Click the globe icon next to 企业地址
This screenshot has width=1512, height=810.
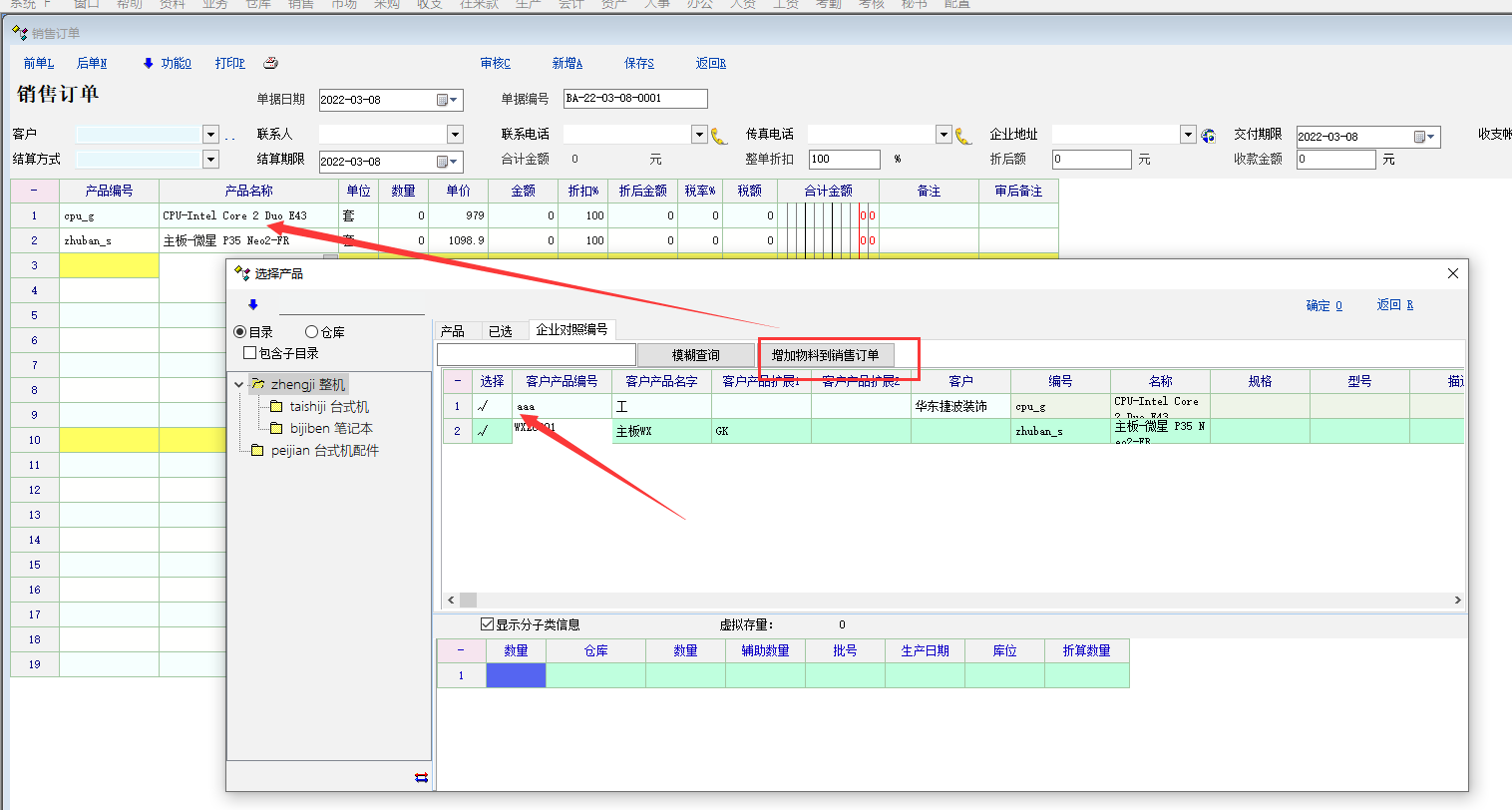tap(1208, 136)
